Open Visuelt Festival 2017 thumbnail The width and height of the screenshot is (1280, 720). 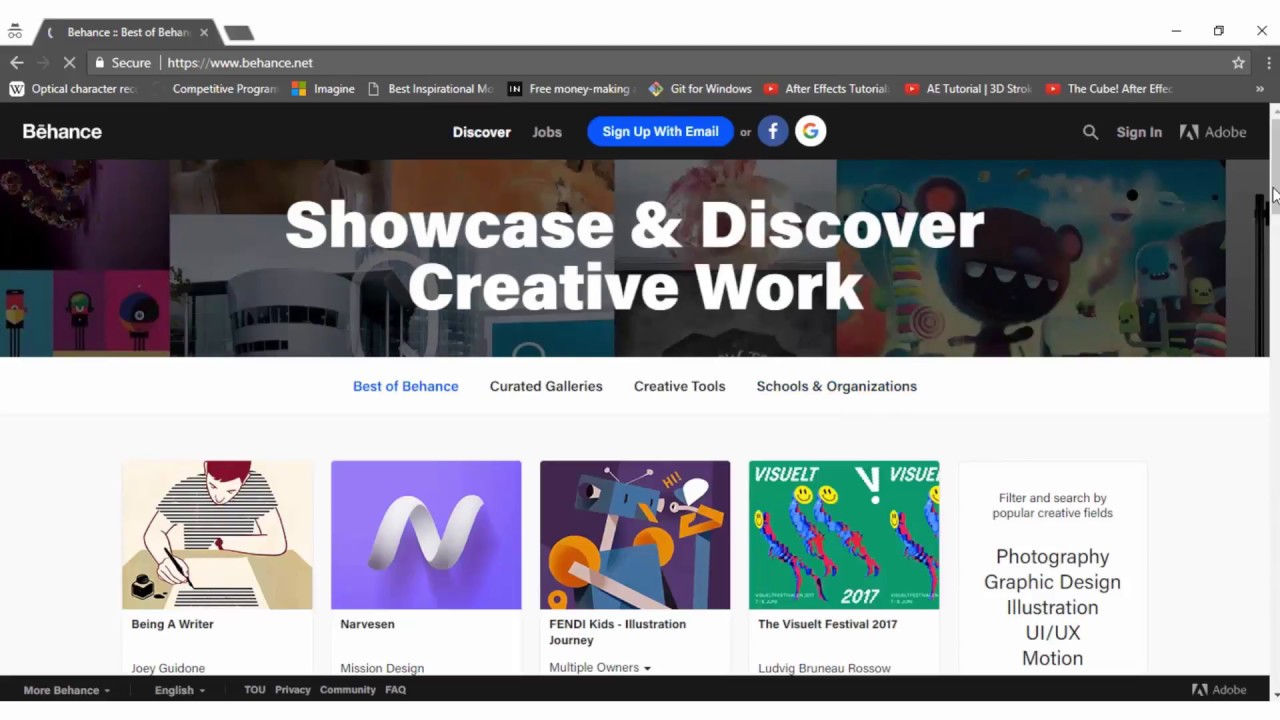coord(844,535)
